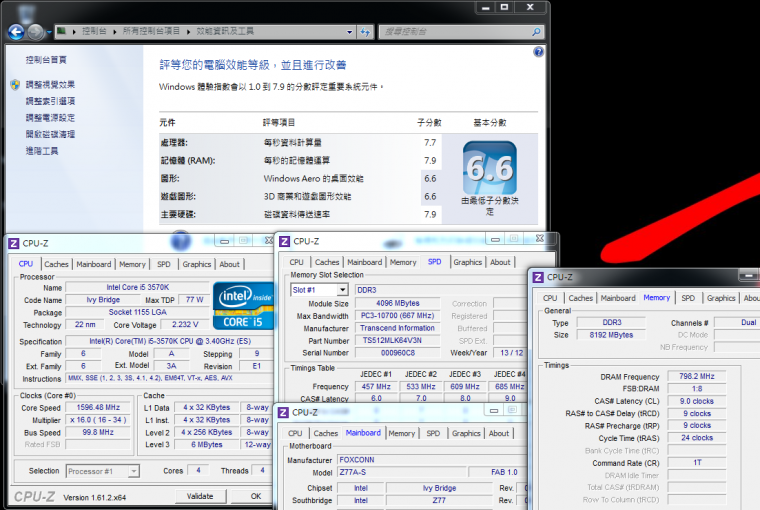Open the address bar history dropdown arrow

tap(351, 32)
